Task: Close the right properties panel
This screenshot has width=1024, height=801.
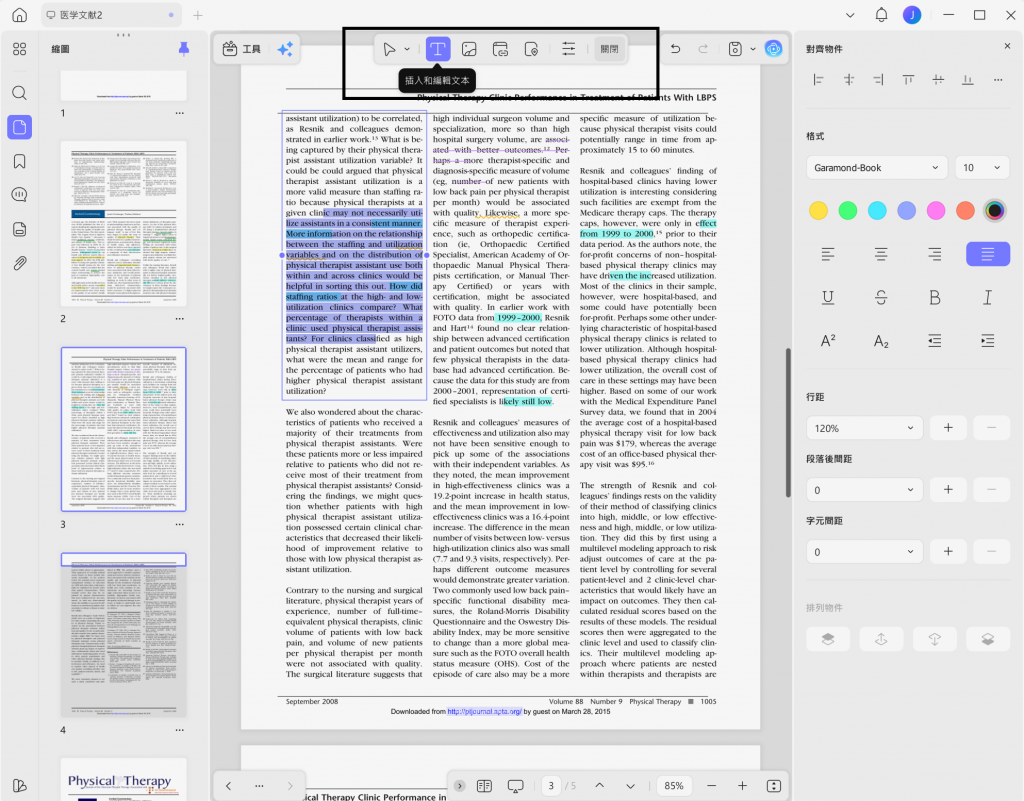Action: click(x=1007, y=46)
